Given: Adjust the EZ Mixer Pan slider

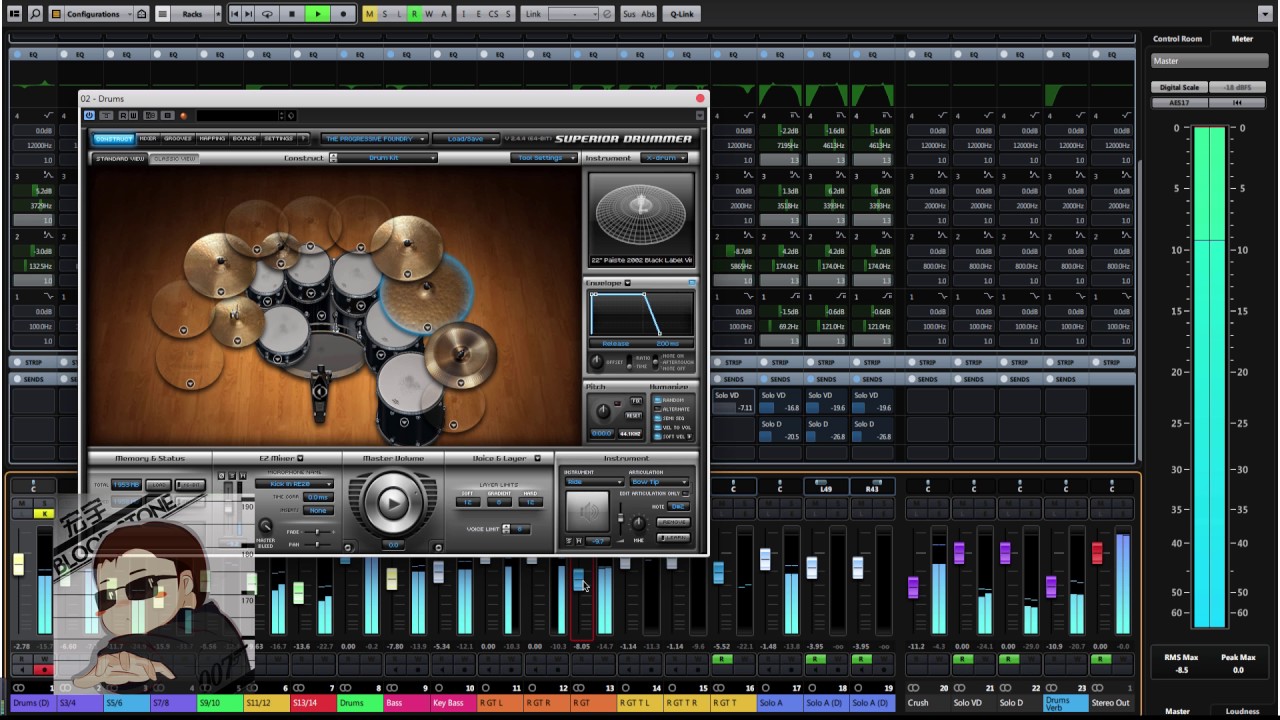Looking at the screenshot, I should (318, 544).
